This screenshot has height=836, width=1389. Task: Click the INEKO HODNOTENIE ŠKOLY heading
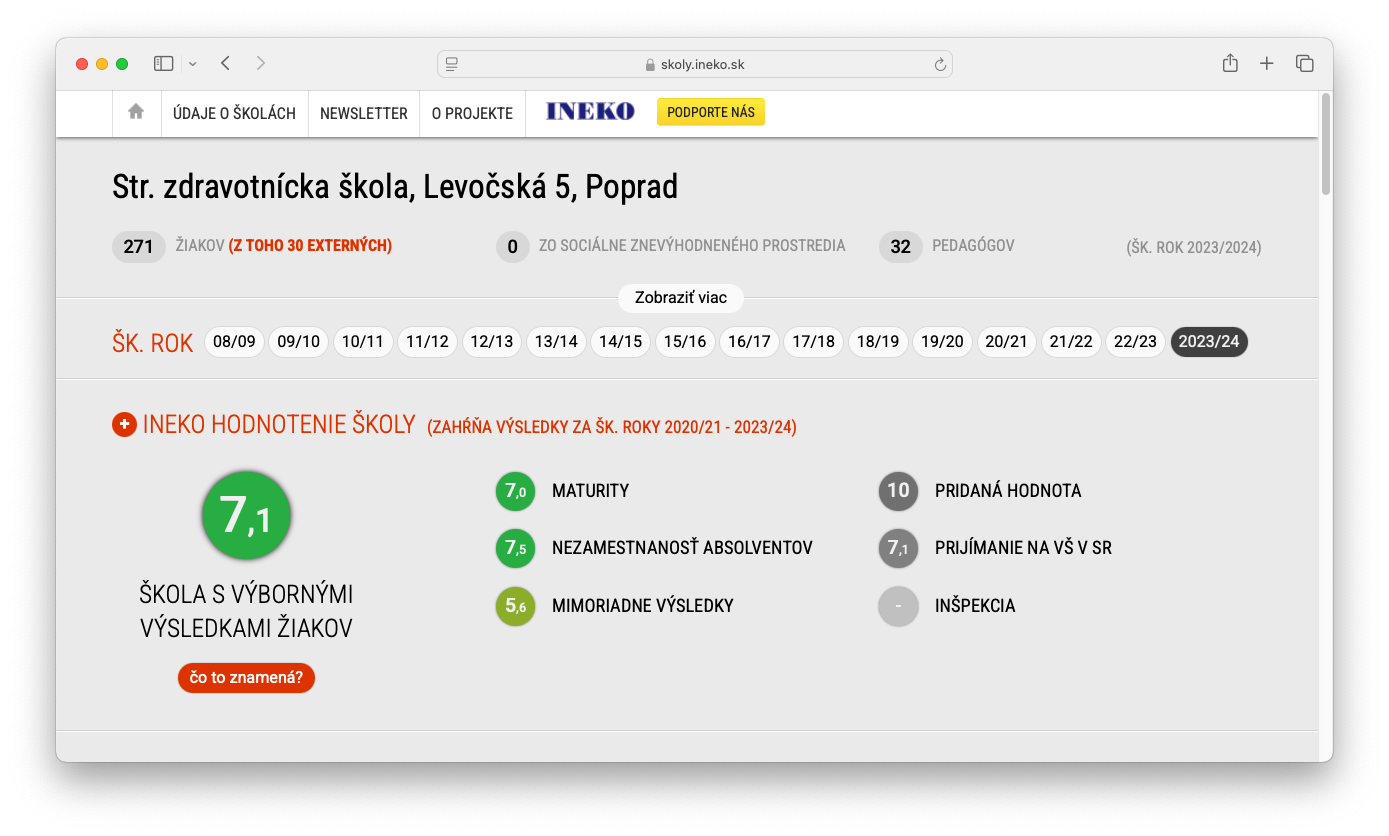pos(279,424)
